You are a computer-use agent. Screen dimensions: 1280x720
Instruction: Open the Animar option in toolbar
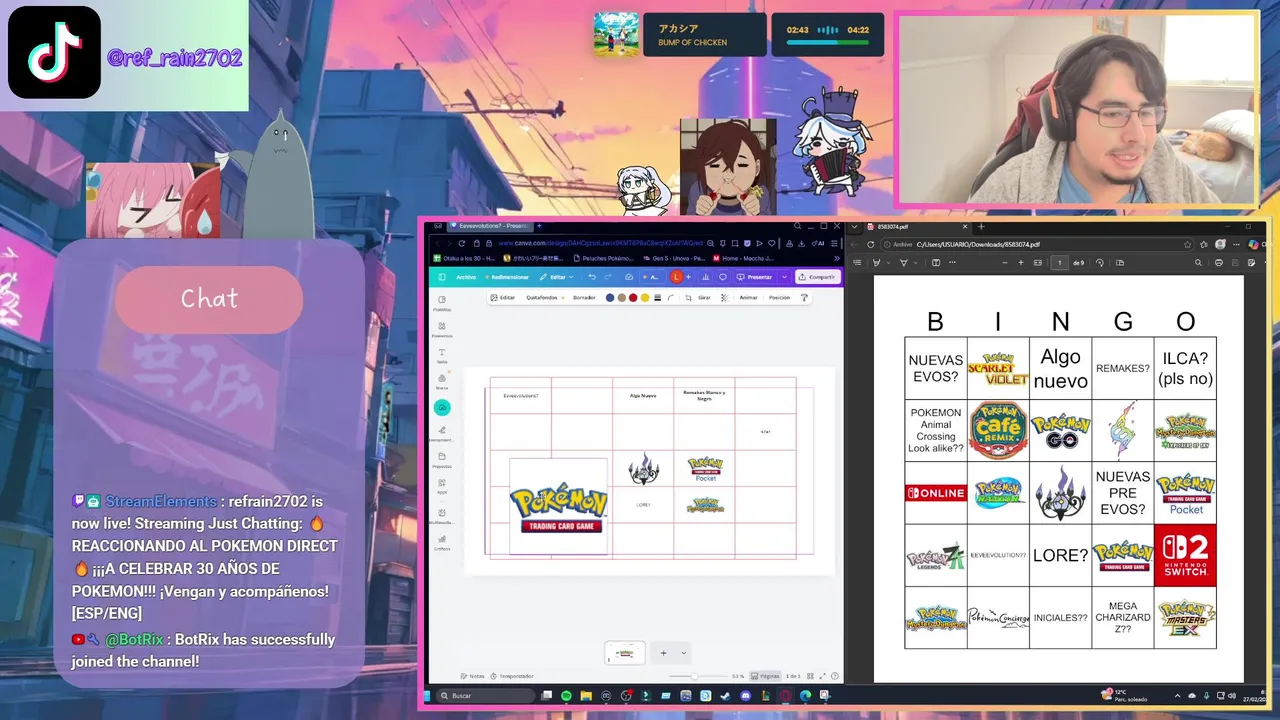pyautogui.click(x=748, y=298)
